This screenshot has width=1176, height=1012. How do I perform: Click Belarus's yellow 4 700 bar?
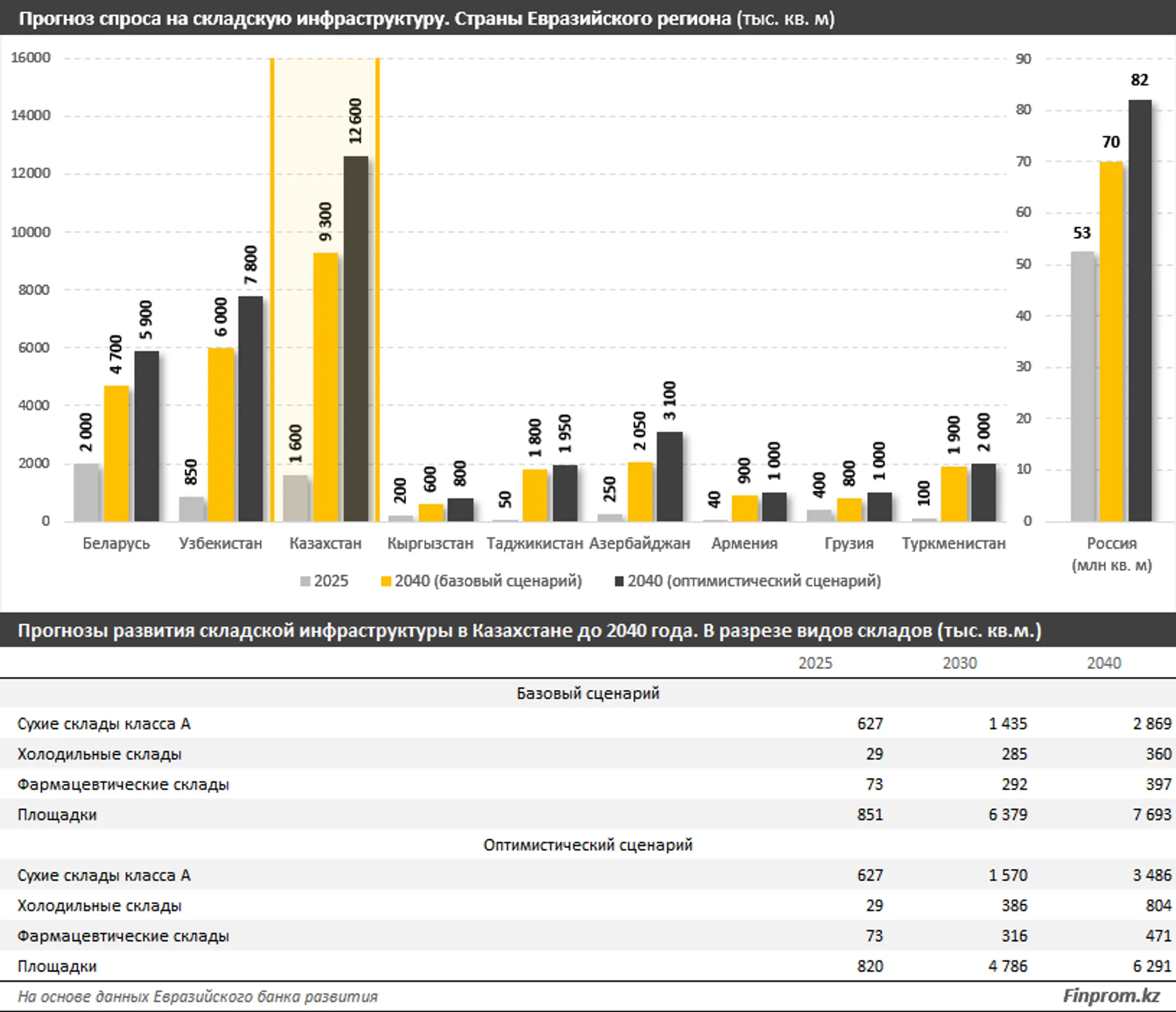[x=117, y=454]
